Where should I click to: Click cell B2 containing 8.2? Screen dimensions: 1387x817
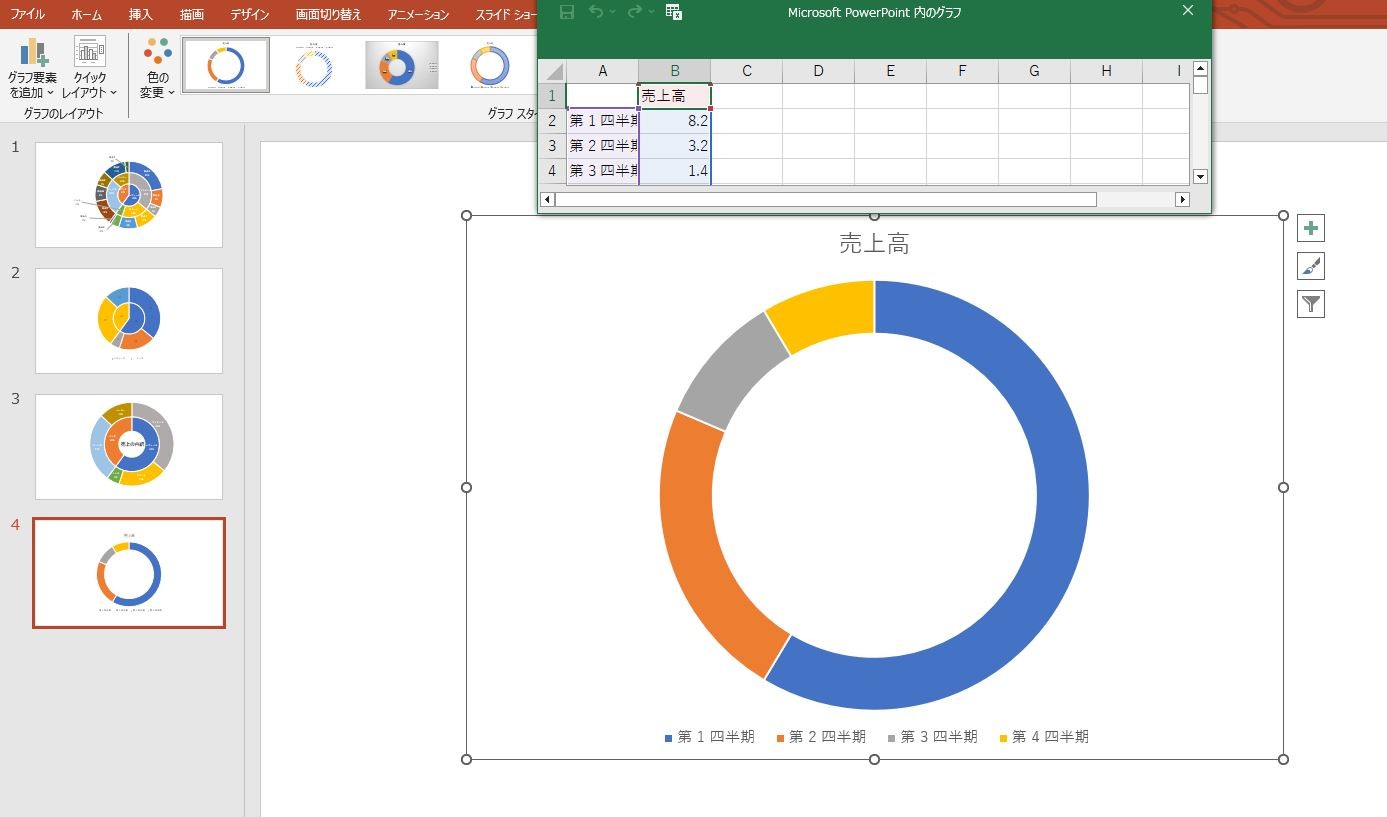pyautogui.click(x=675, y=121)
